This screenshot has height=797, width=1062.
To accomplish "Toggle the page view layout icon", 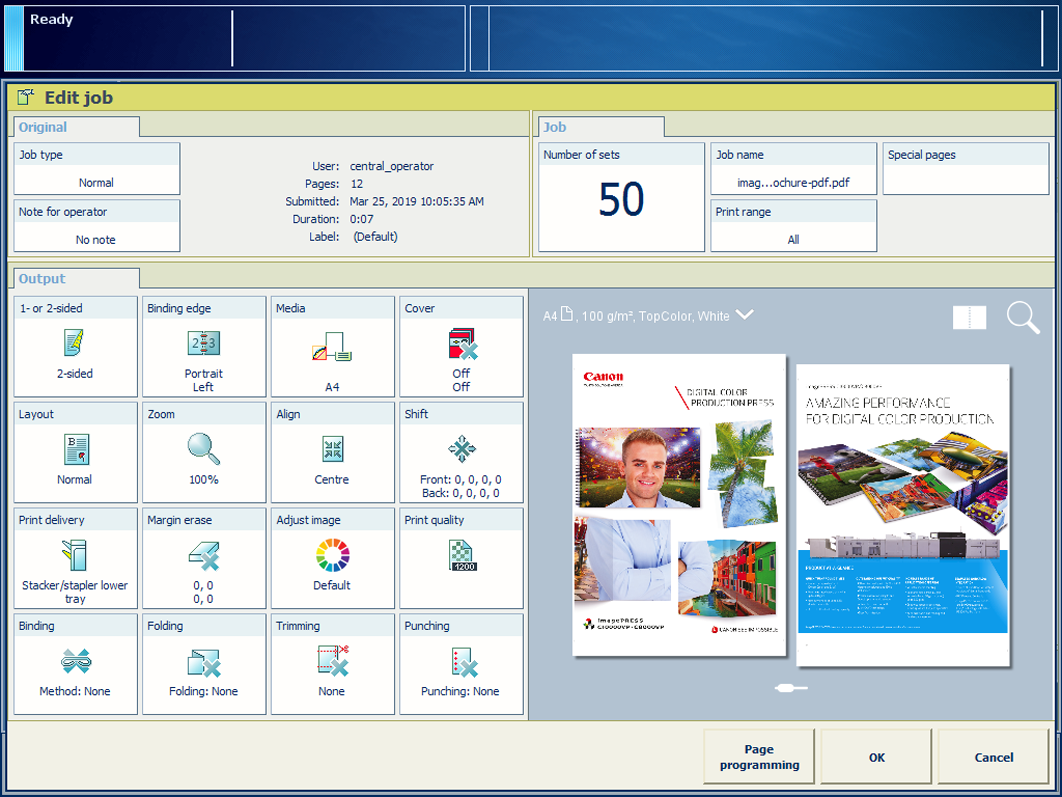I will (969, 317).
